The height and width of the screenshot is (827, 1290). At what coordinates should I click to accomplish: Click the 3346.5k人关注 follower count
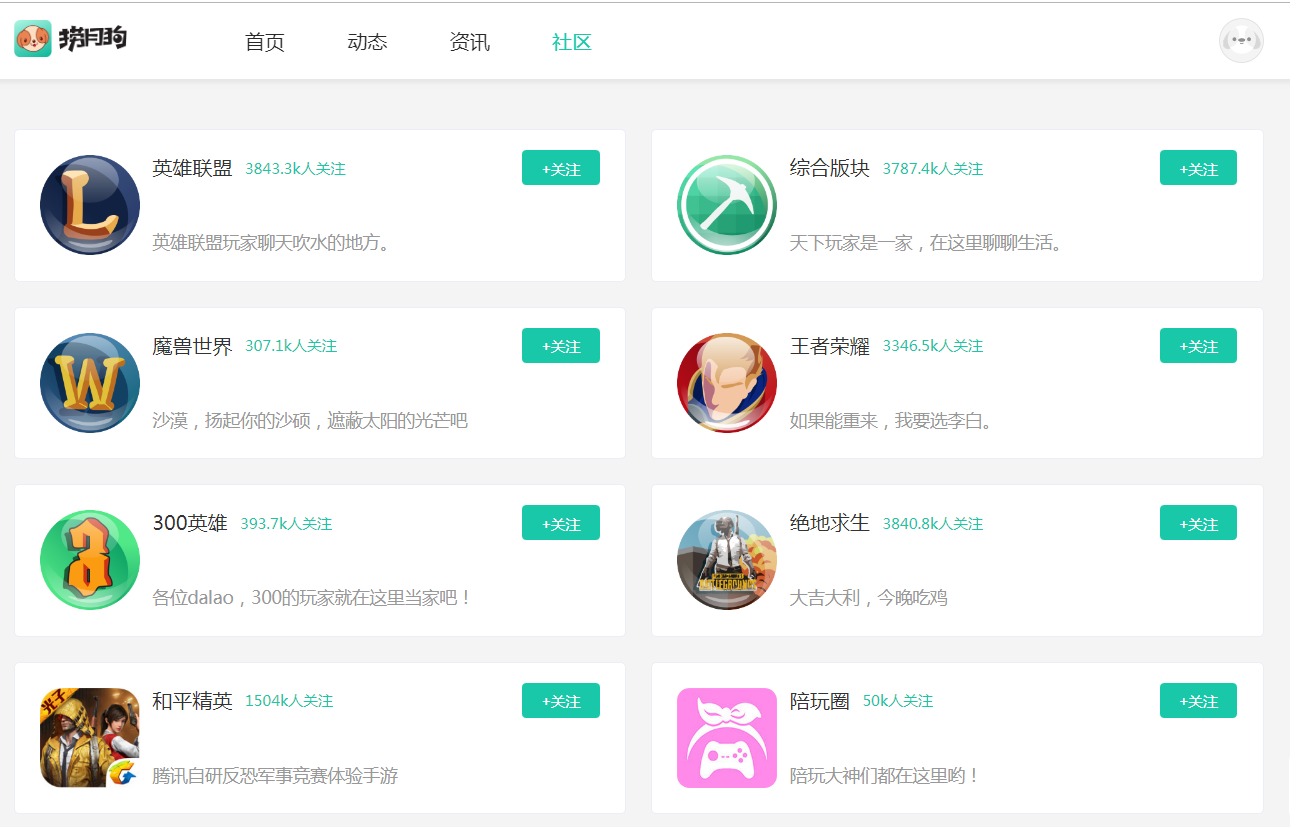click(932, 346)
